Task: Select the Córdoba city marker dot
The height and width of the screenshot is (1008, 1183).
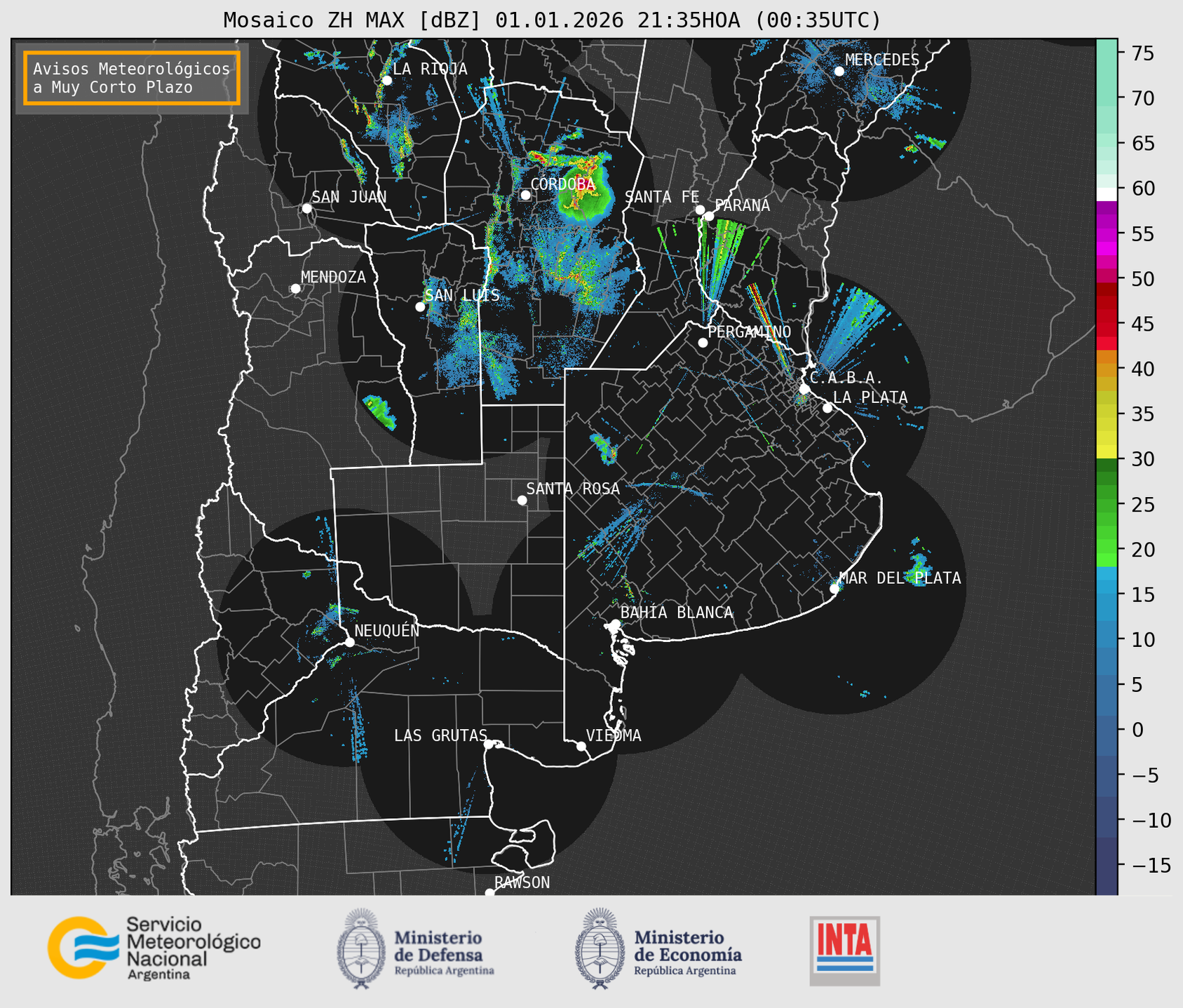Action: tap(525, 195)
